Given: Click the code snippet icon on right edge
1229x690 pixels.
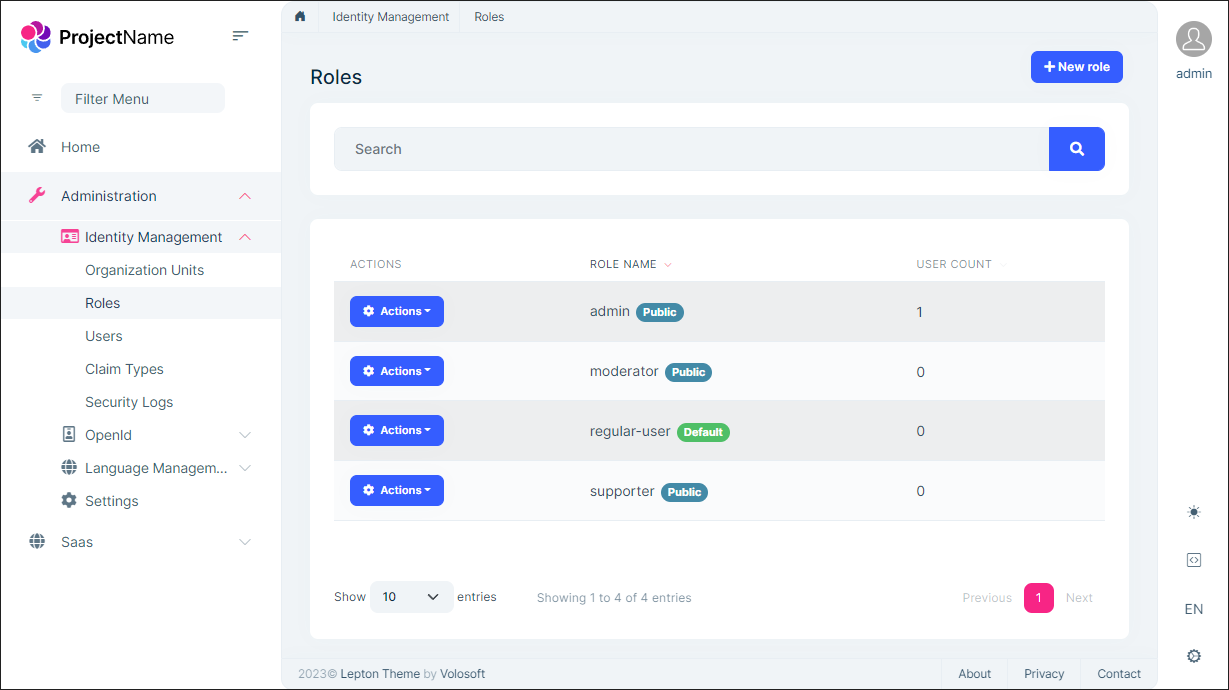Looking at the screenshot, I should 1194,560.
